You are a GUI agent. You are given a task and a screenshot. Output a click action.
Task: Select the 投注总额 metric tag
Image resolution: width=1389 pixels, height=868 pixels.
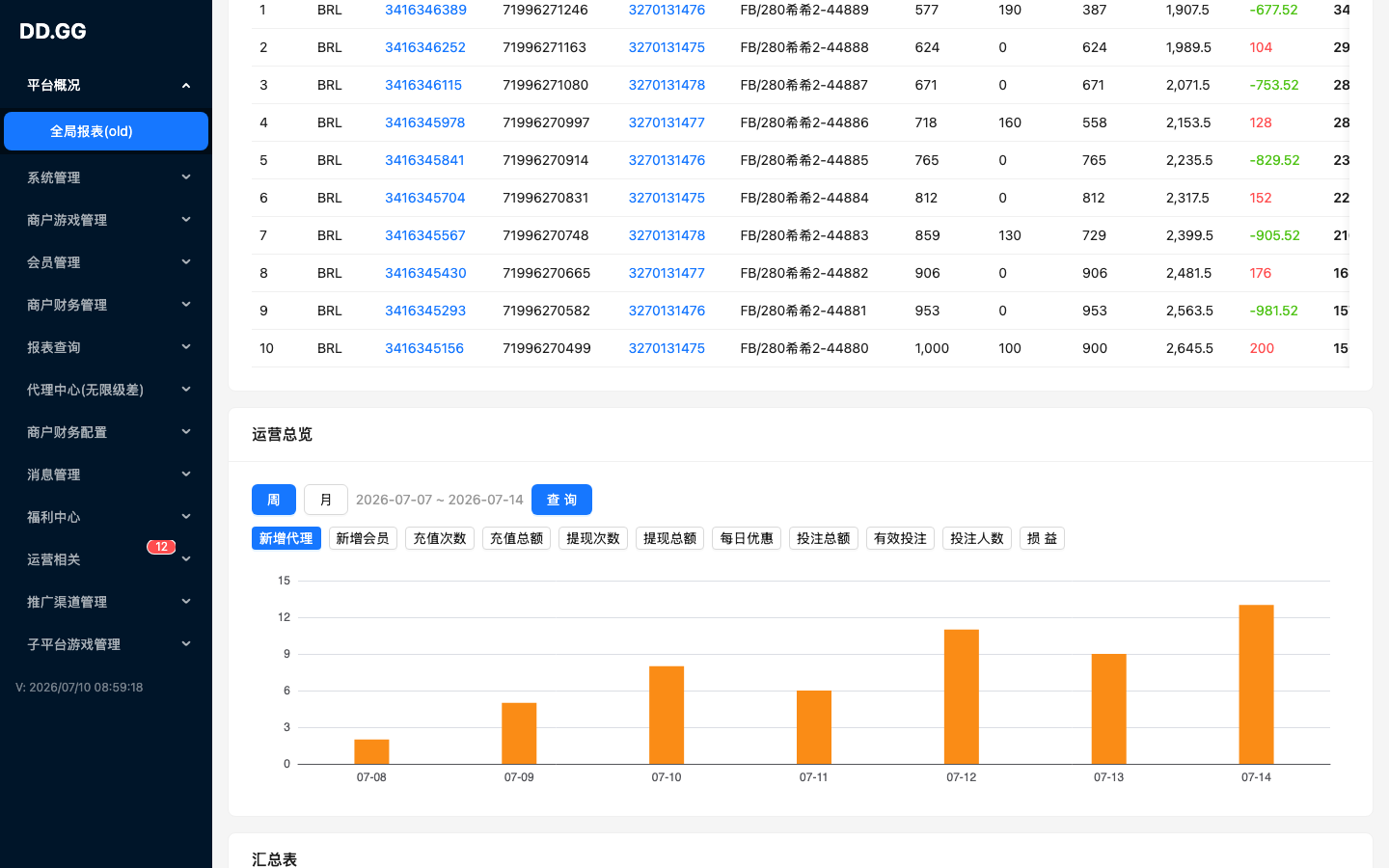[x=824, y=538]
